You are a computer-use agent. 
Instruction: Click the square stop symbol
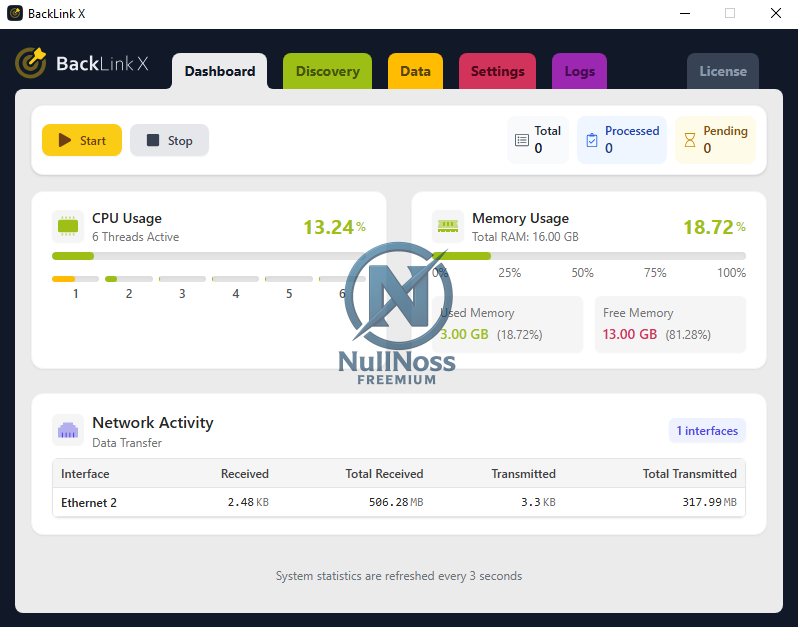153,140
